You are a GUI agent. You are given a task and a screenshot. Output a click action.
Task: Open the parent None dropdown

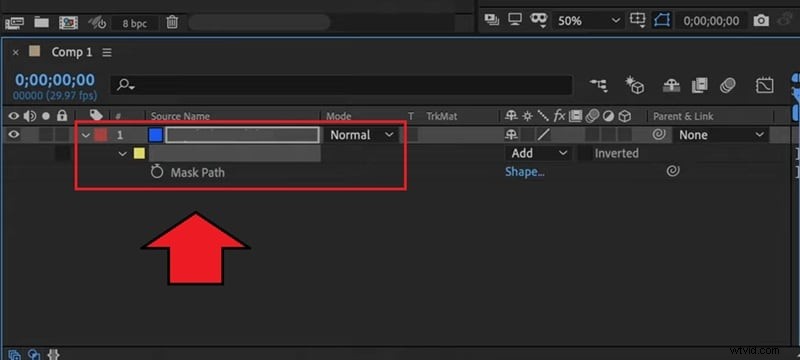721,135
